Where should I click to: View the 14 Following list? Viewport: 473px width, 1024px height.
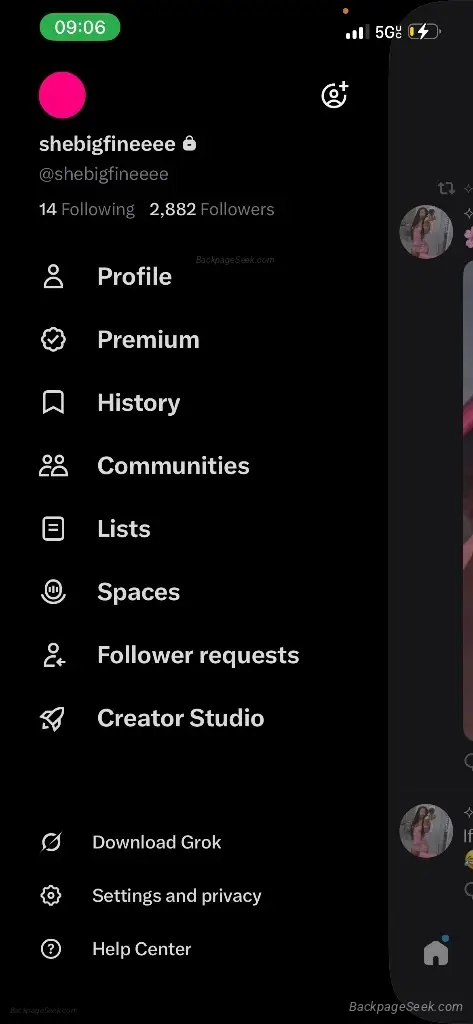pos(87,210)
